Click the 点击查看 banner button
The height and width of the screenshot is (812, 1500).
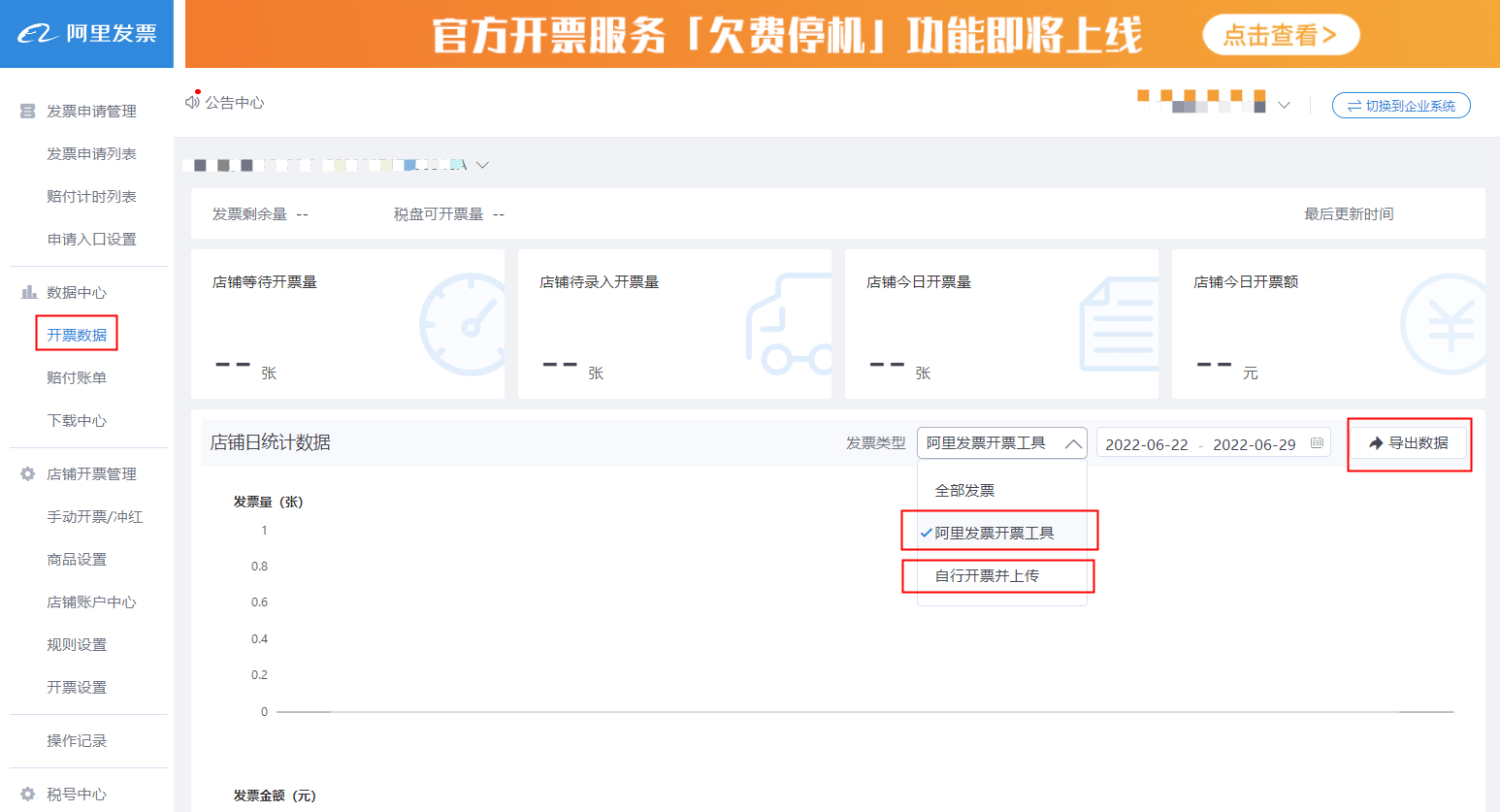1281,35
